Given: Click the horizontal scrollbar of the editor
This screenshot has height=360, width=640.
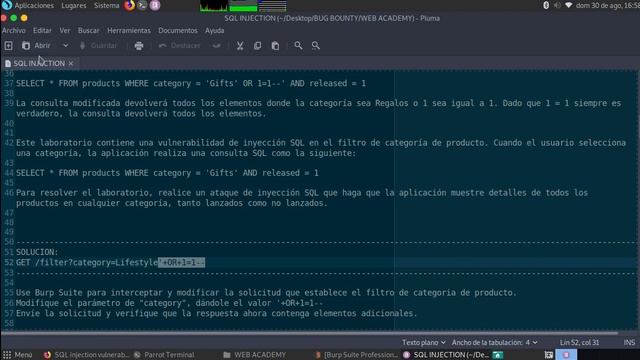Looking at the screenshot, I should [310, 333].
